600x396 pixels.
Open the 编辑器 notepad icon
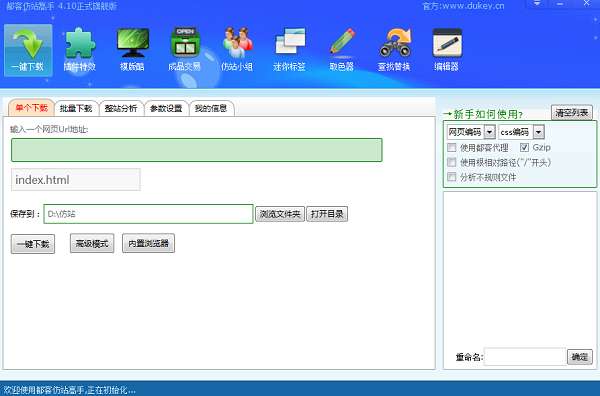447,51
